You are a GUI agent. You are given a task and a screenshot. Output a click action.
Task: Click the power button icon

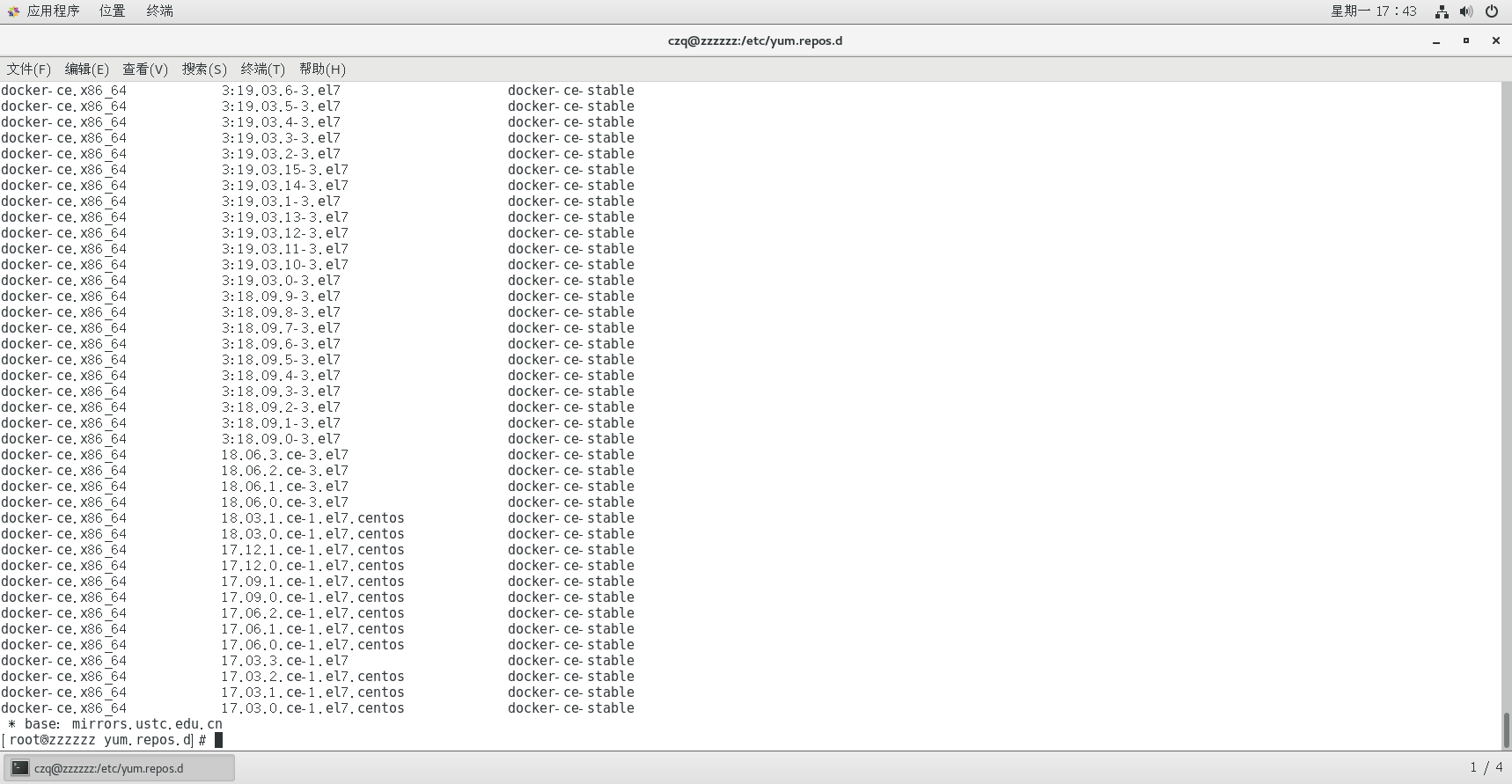point(1492,11)
